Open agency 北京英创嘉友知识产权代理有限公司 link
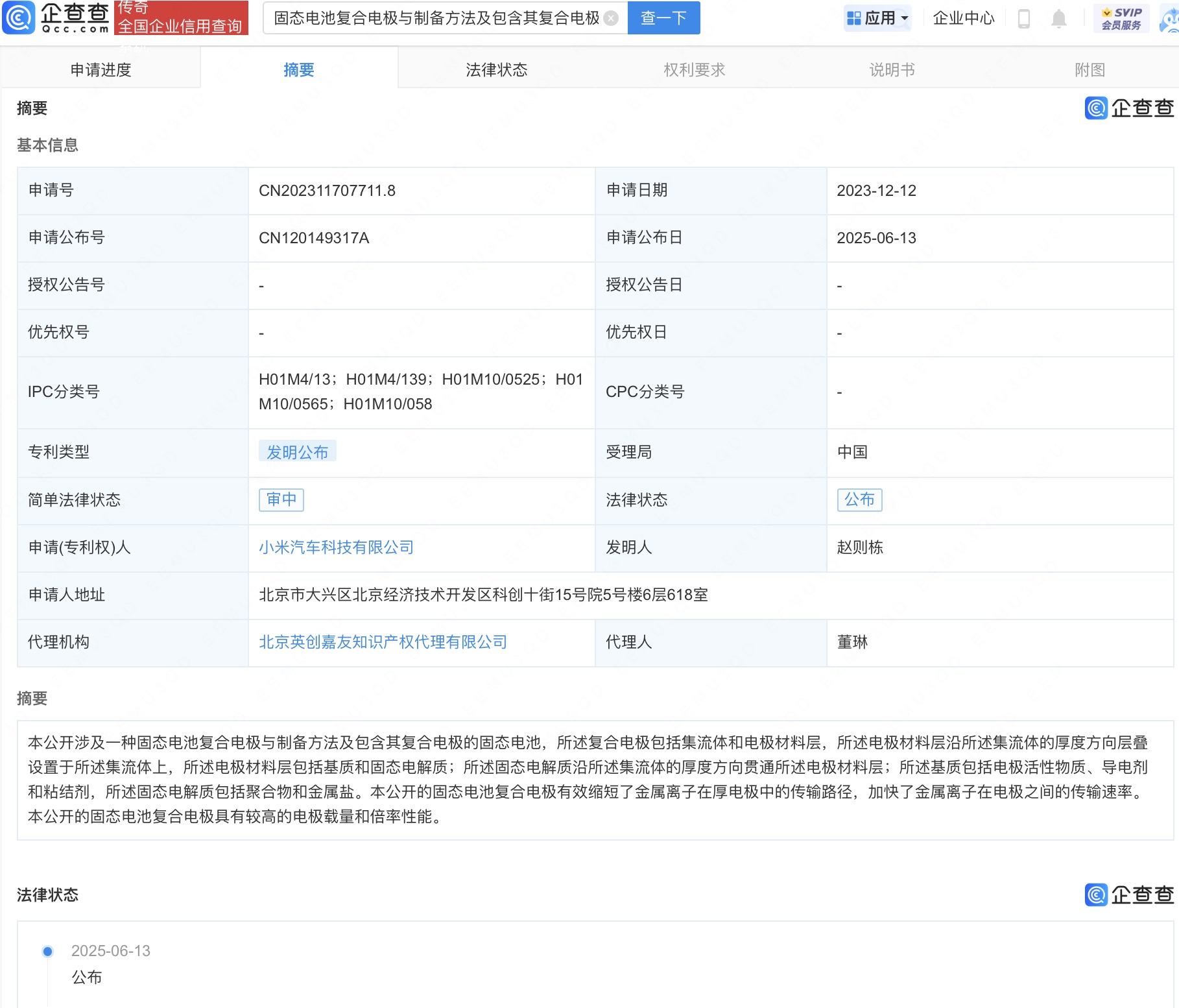The height and width of the screenshot is (1008, 1179). point(383,642)
